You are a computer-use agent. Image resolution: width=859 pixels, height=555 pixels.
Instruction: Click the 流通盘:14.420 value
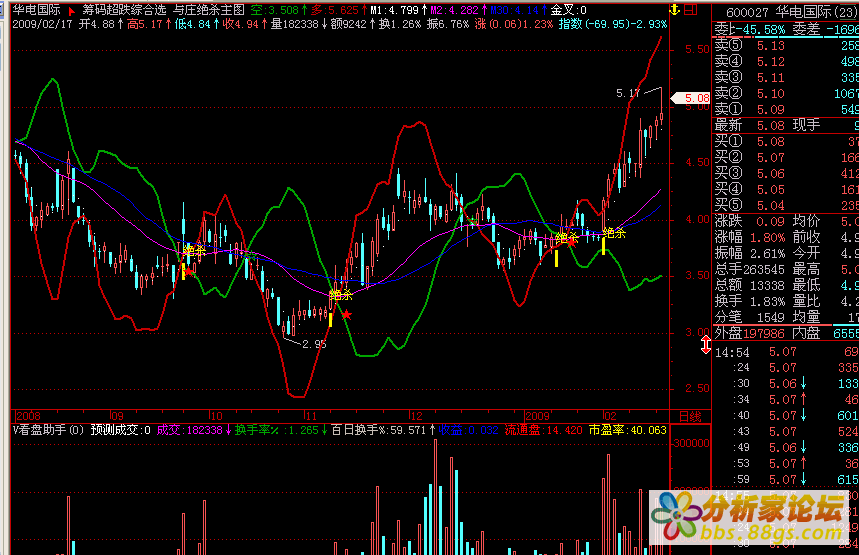pyautogui.click(x=543, y=430)
